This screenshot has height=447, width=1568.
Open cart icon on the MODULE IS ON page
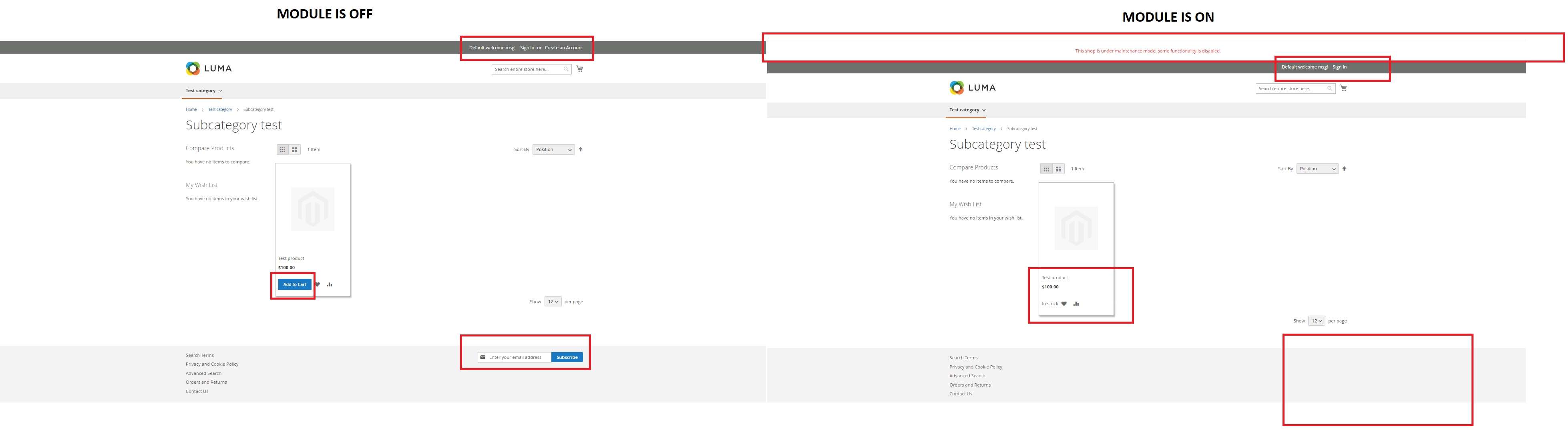pos(1343,88)
